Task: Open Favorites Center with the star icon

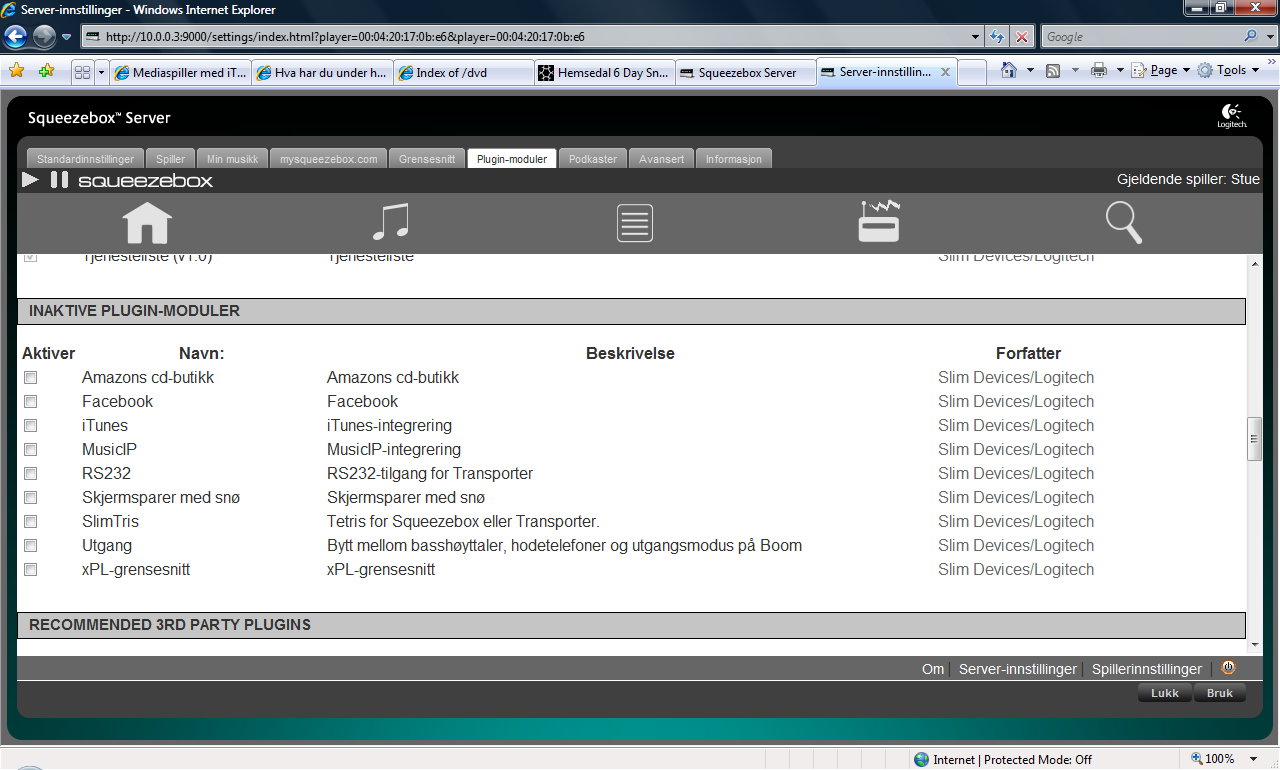Action: pos(16,71)
